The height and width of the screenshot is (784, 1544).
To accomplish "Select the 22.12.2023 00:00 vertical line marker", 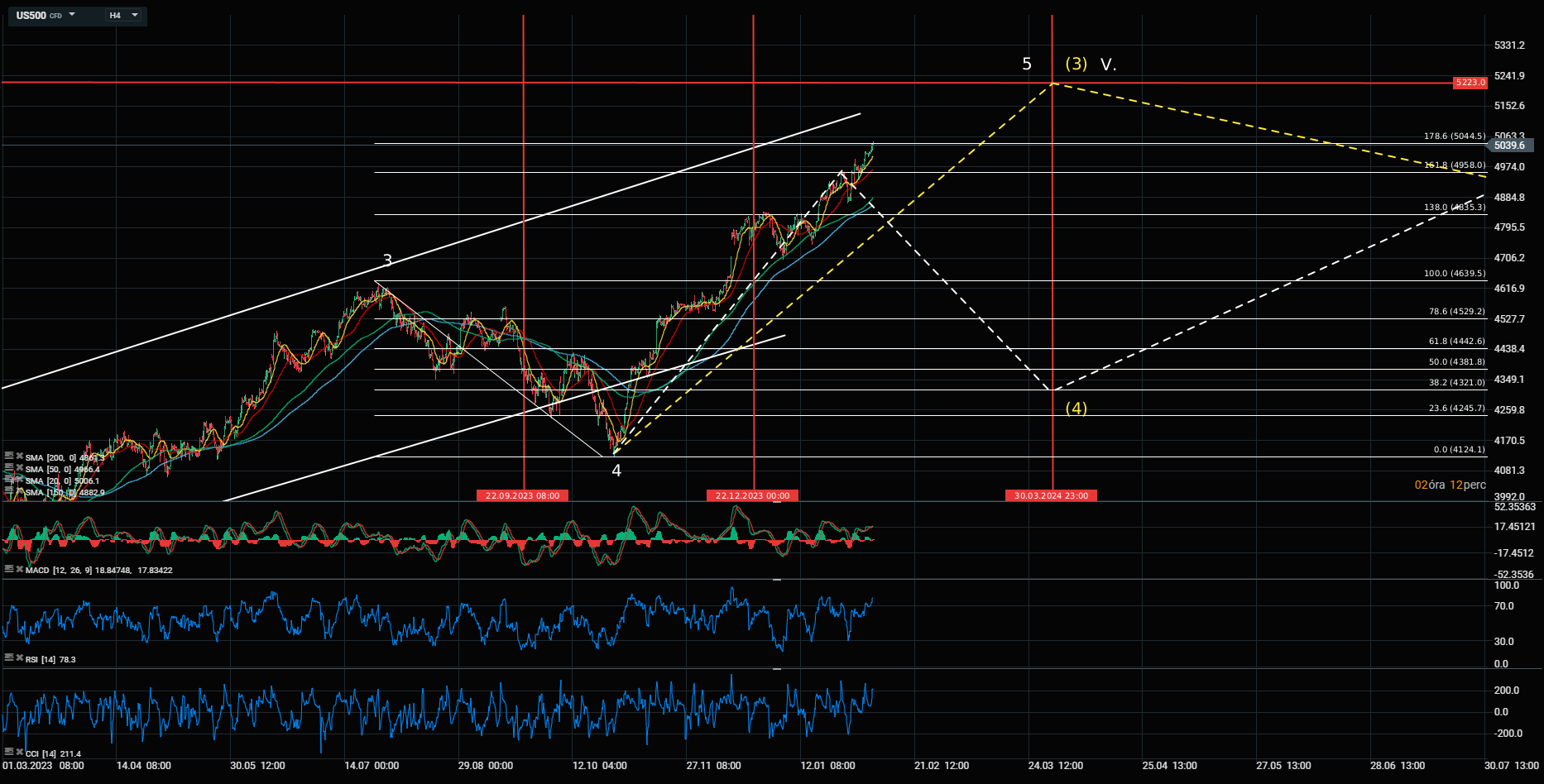I will click(x=752, y=495).
